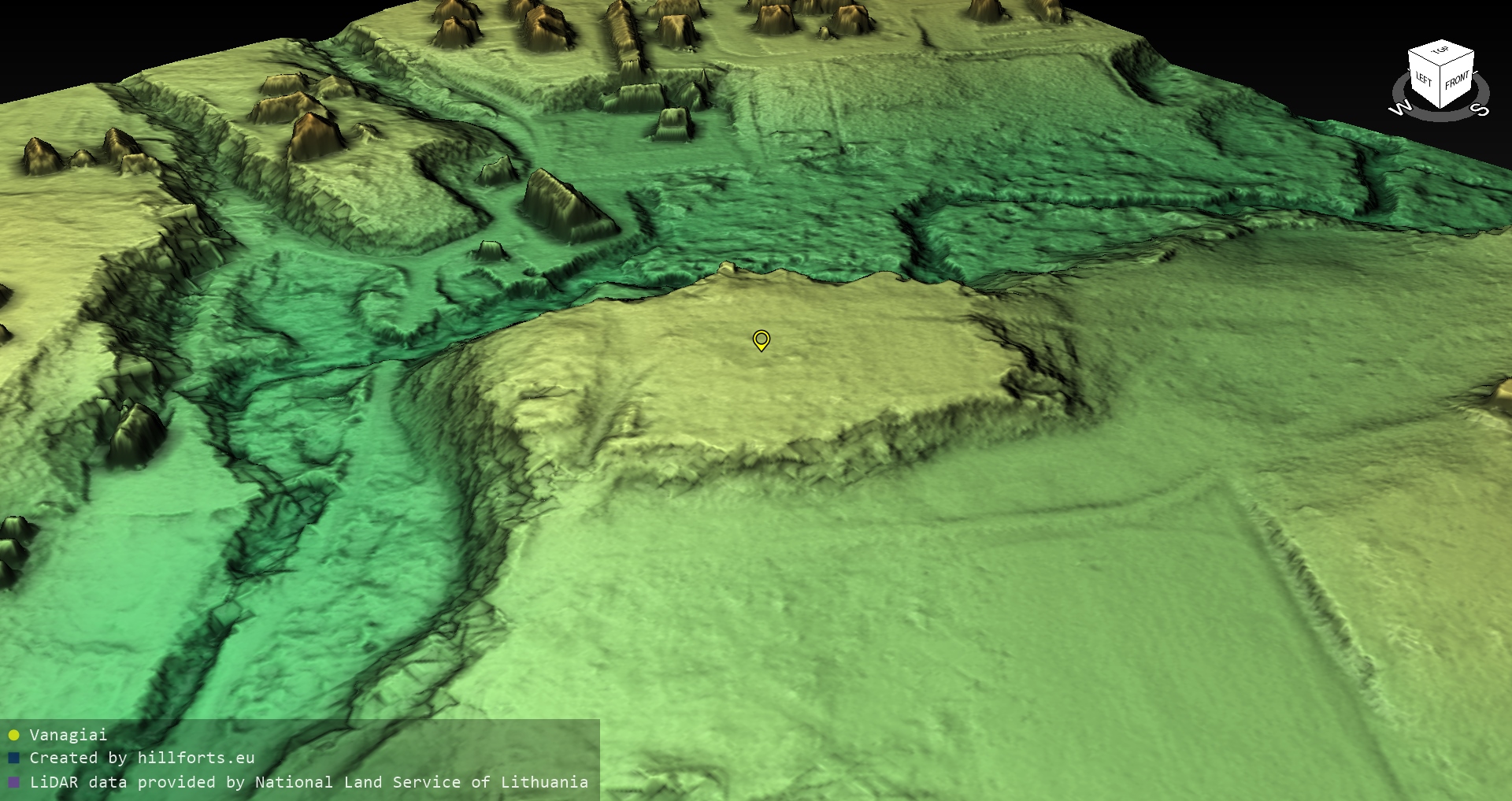The width and height of the screenshot is (1512, 801).
Task: Open the National Land Service LiDAR credit
Action: click(x=309, y=782)
